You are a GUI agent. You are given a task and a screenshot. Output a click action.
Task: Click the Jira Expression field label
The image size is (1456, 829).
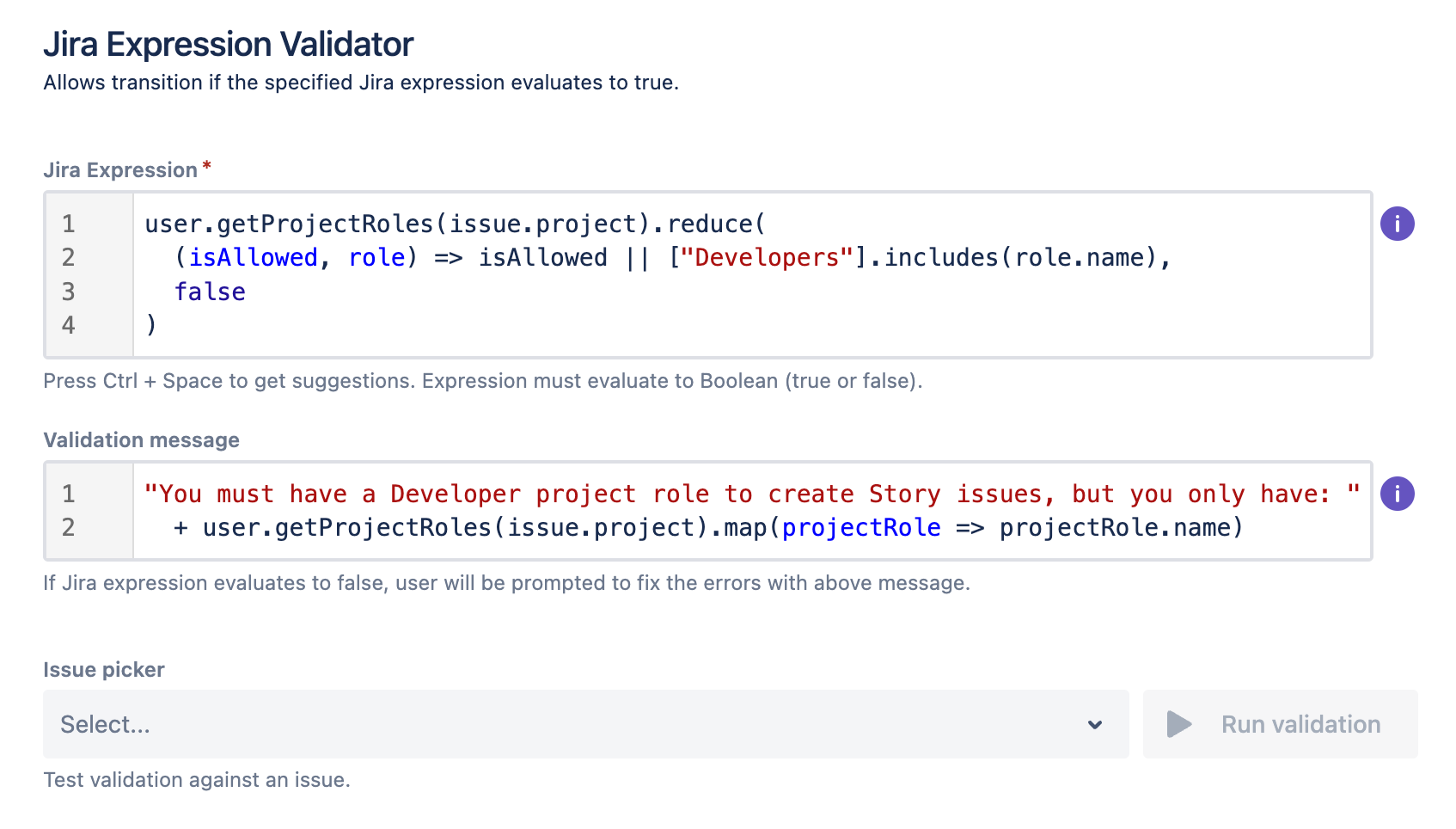pyautogui.click(x=120, y=170)
